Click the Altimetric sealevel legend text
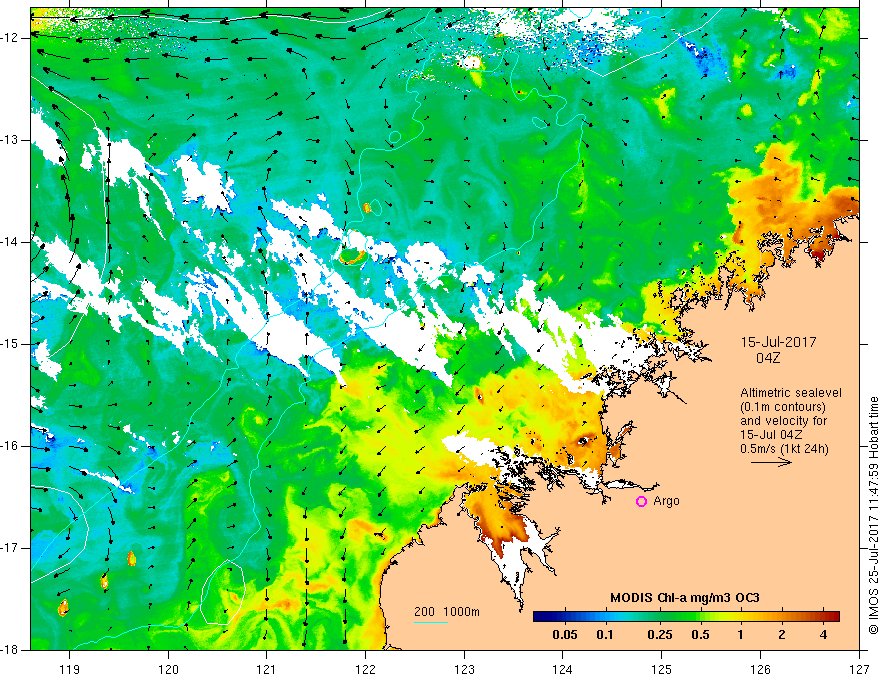The image size is (880, 680). tap(790, 393)
